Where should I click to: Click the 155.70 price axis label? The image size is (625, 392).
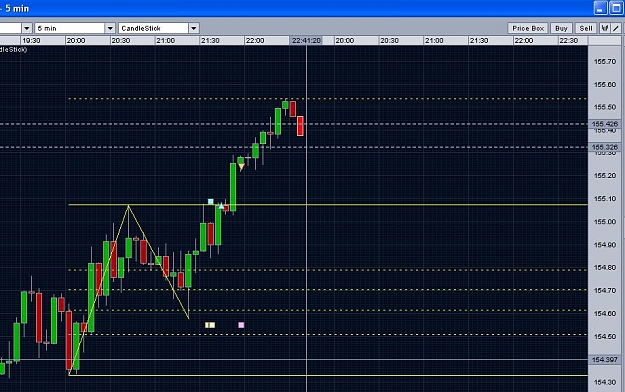coord(605,61)
